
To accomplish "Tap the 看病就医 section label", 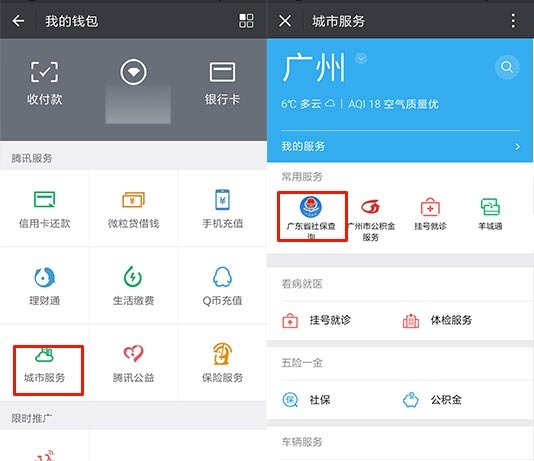I will tap(302, 284).
